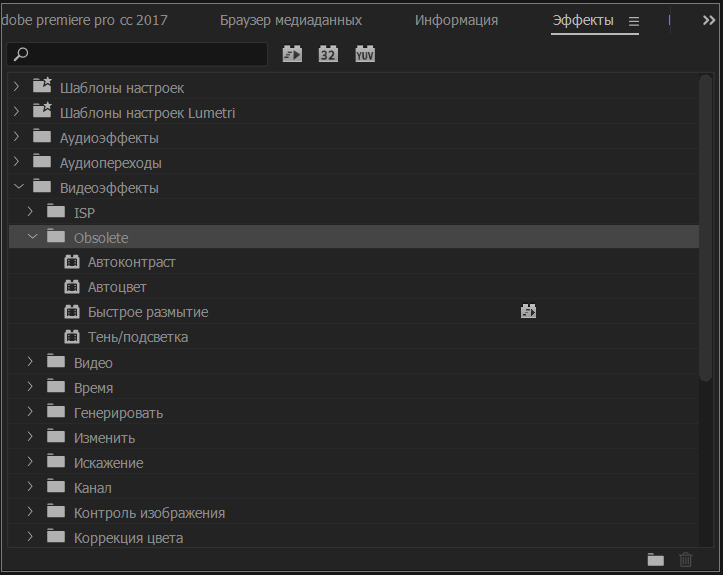723x575 pixels.
Task: Click the ISP folder icon
Action: pyautogui.click(x=56, y=211)
